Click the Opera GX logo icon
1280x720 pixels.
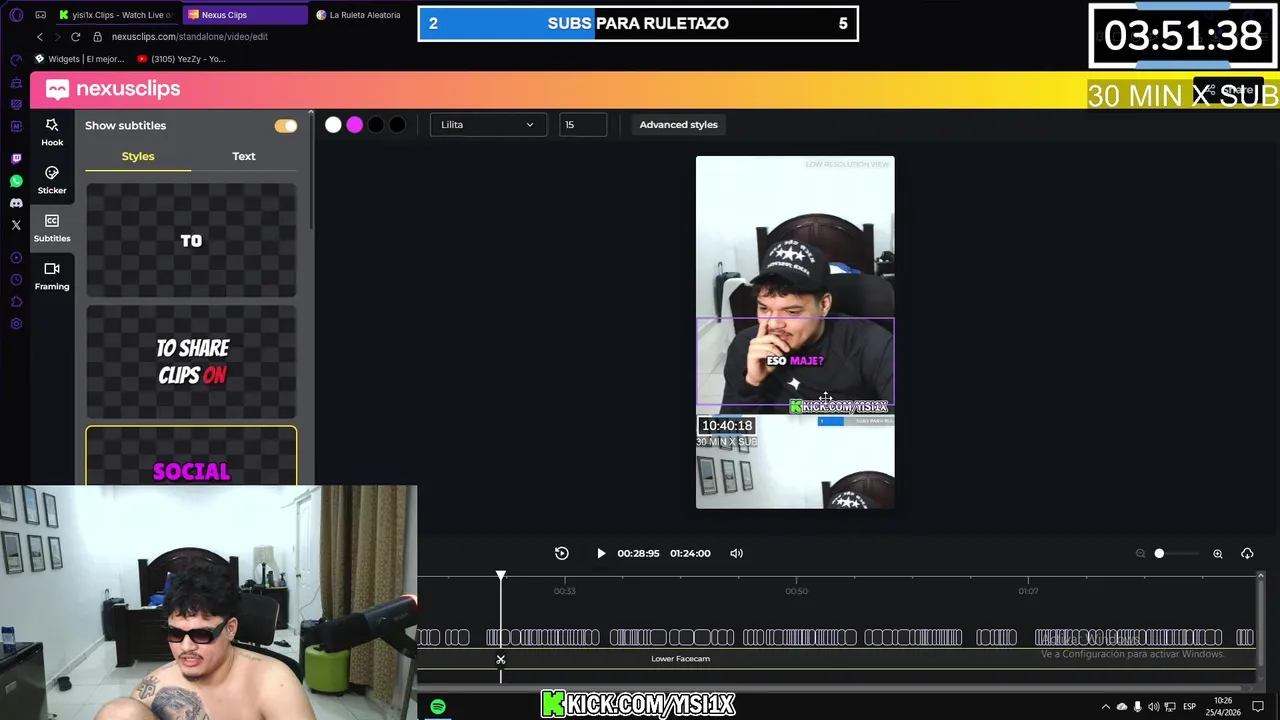point(14,15)
